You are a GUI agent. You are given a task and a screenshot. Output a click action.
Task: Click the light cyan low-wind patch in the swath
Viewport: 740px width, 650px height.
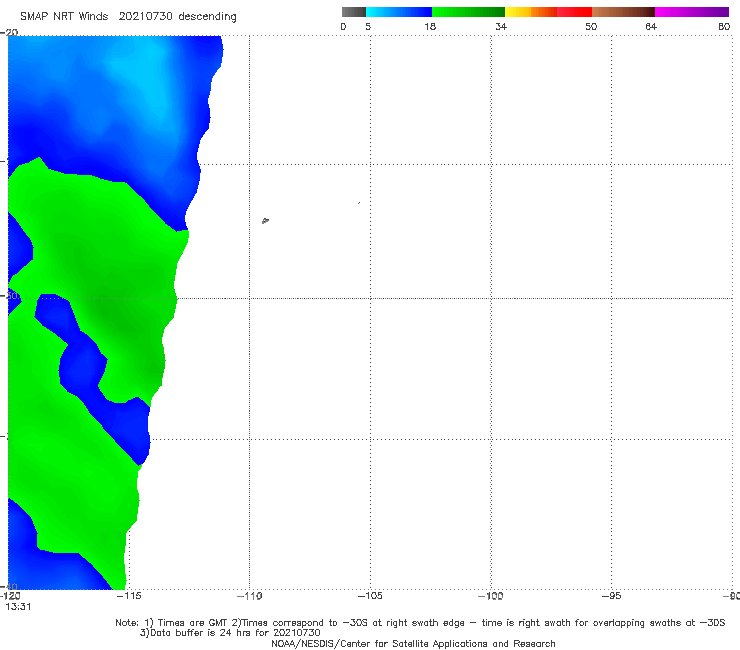coord(151,76)
